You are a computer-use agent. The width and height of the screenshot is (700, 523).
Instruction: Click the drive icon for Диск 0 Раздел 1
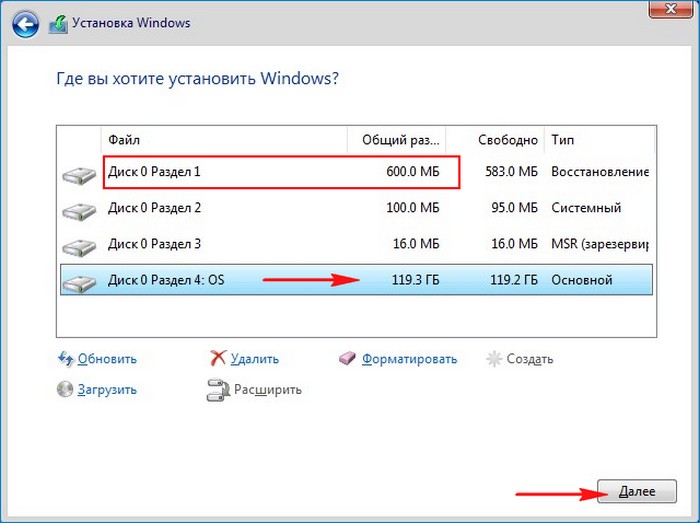pyautogui.click(x=79, y=175)
